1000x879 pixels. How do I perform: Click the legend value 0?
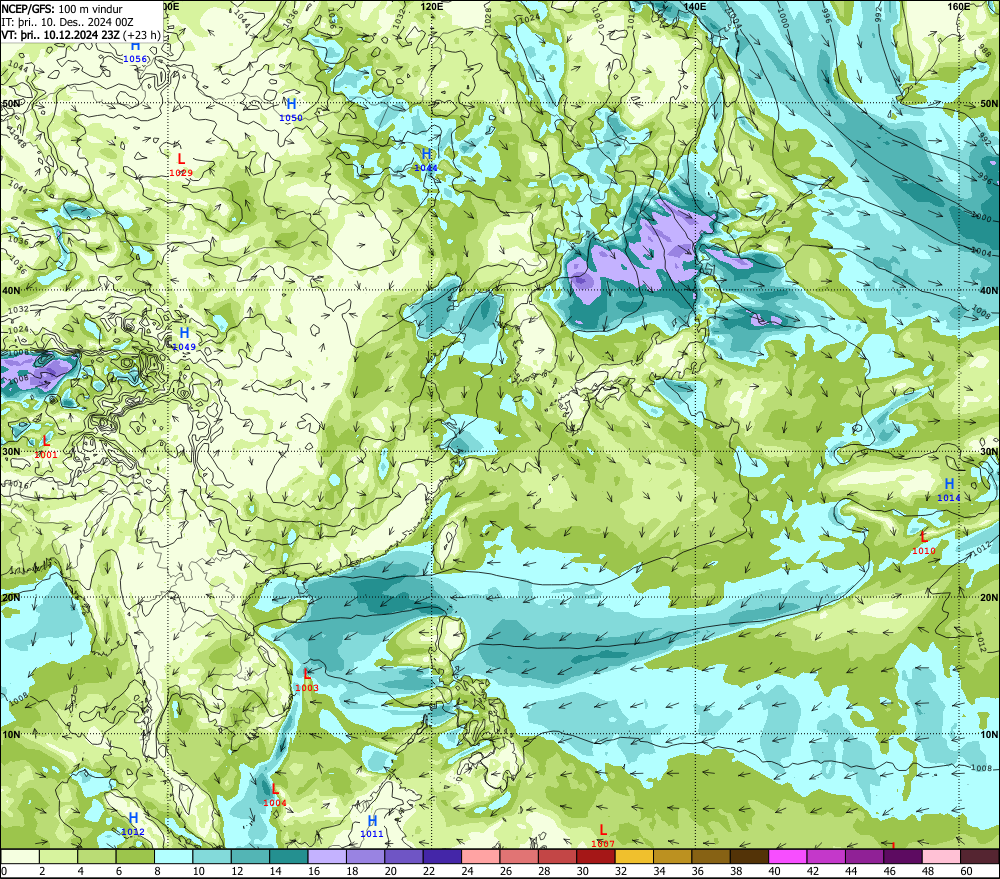(4, 871)
